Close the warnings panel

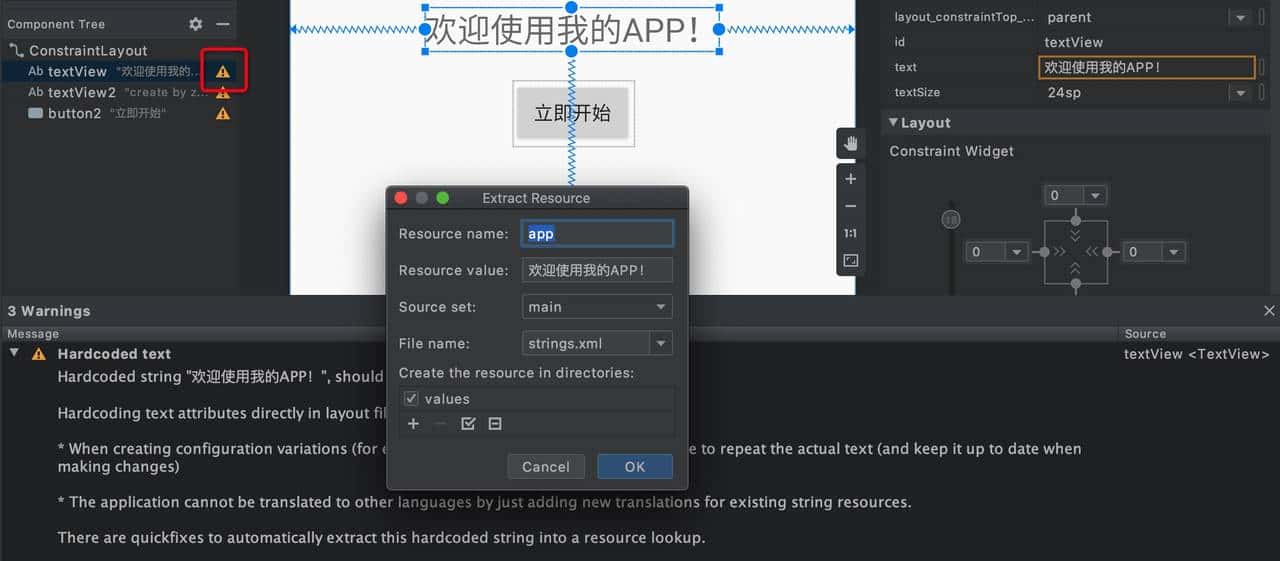pyautogui.click(x=1269, y=311)
